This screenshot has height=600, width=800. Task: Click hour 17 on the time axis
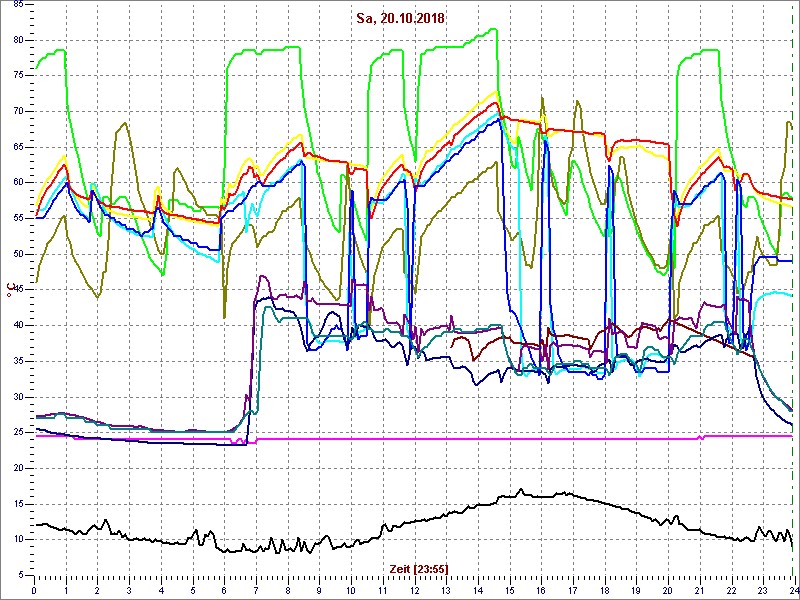[572, 591]
